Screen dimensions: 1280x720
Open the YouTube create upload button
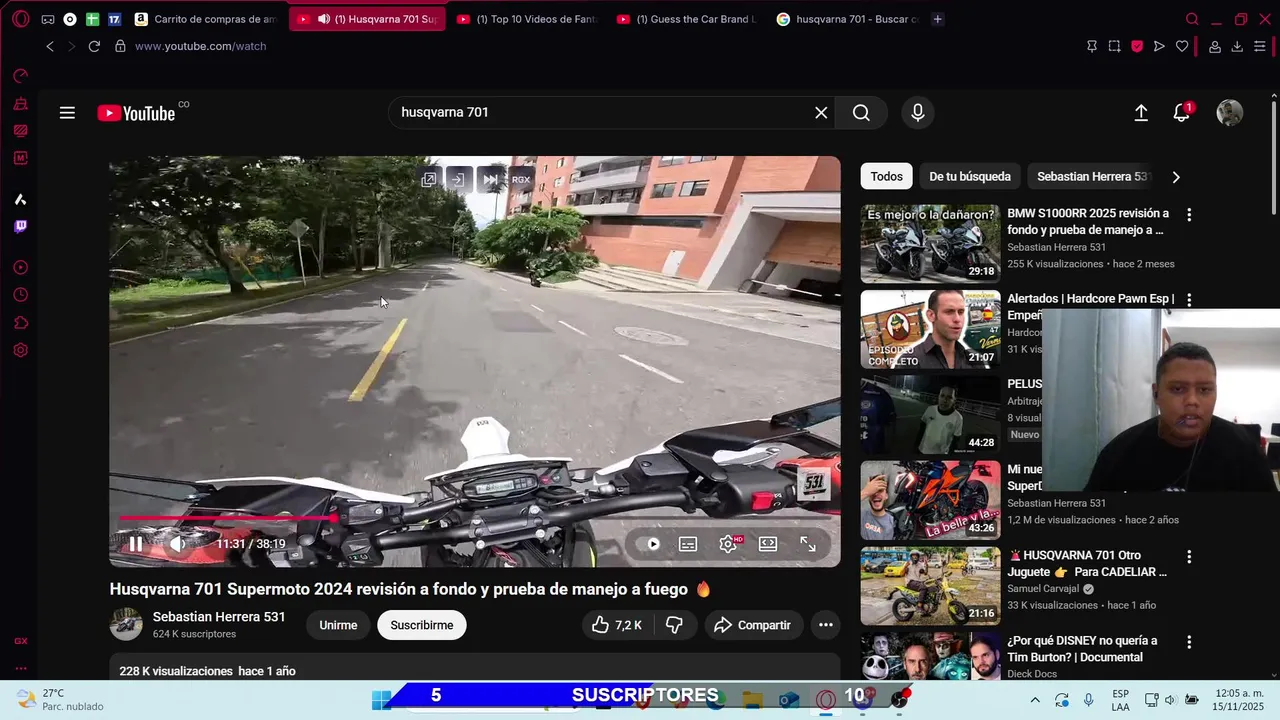tap(1141, 113)
